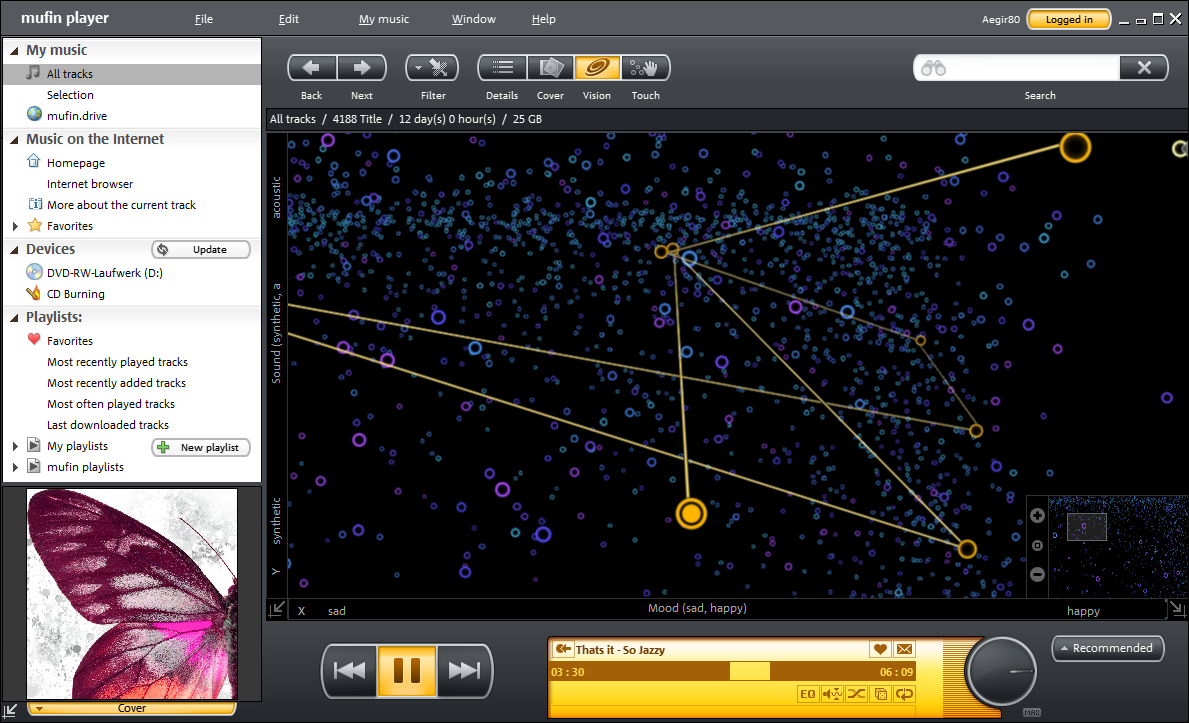Image resolution: width=1189 pixels, height=723 pixels.
Task: Reset zoom with center circle button
Action: [x=1037, y=545]
